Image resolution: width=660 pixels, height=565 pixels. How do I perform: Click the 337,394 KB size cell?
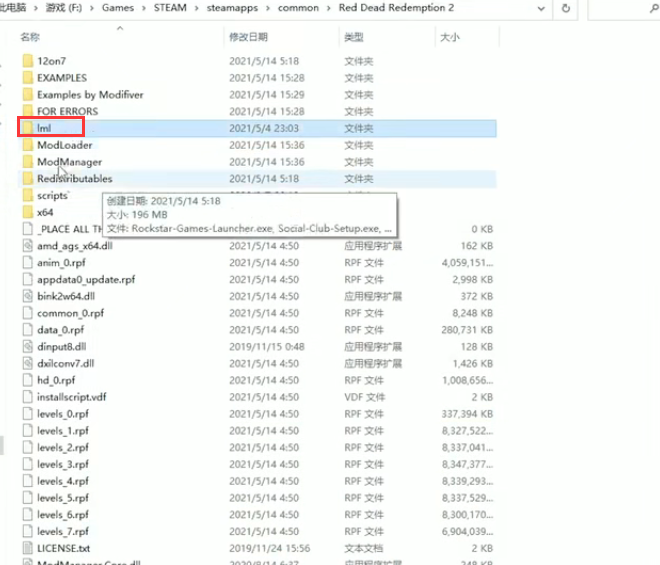coord(467,414)
